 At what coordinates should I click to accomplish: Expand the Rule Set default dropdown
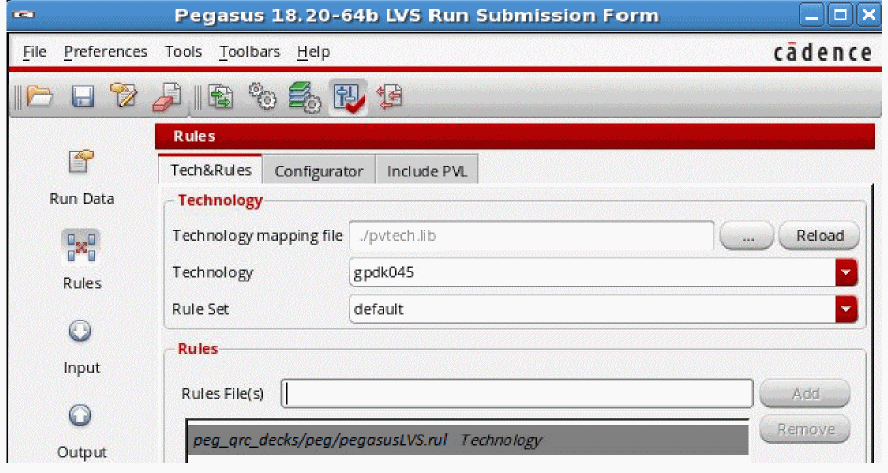point(846,309)
